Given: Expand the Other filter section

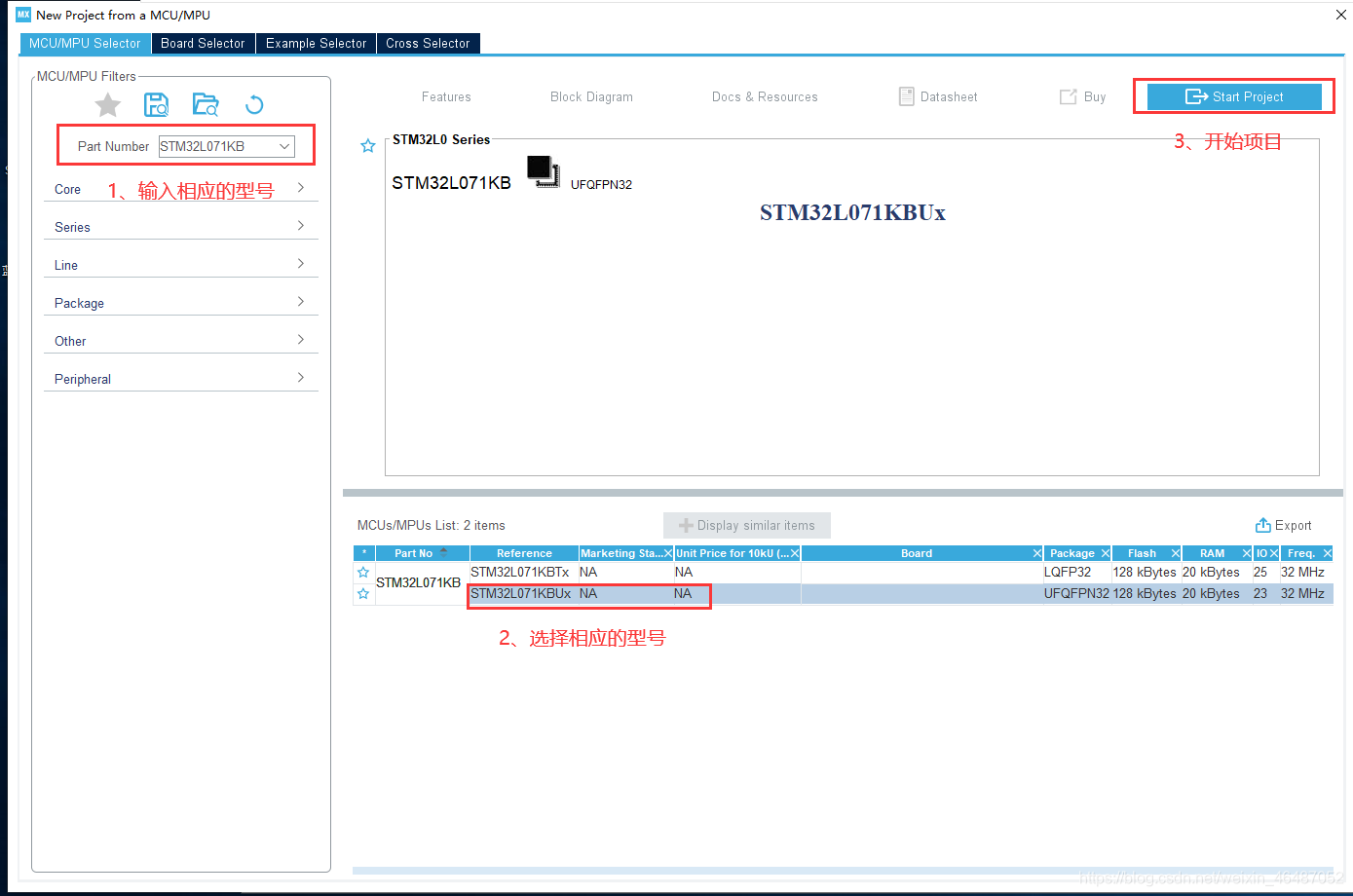Looking at the screenshot, I should point(181,341).
